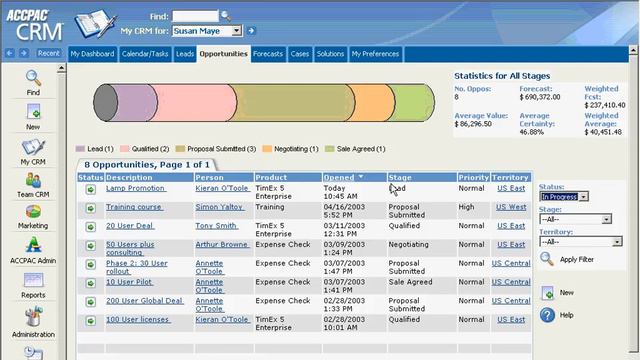Open the Stage filter dropdown
The width and height of the screenshot is (640, 360).
[x=607, y=219]
